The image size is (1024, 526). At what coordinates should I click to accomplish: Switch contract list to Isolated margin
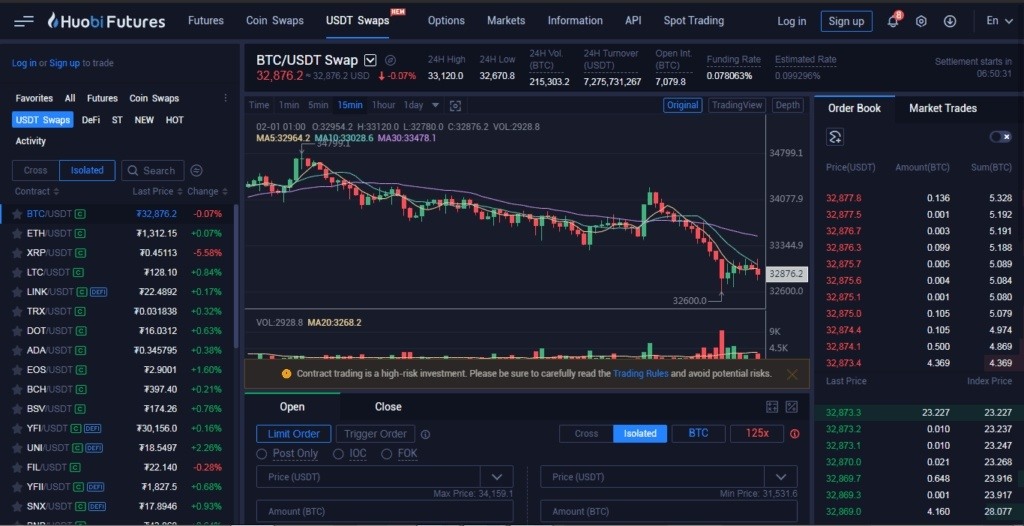pyautogui.click(x=87, y=171)
